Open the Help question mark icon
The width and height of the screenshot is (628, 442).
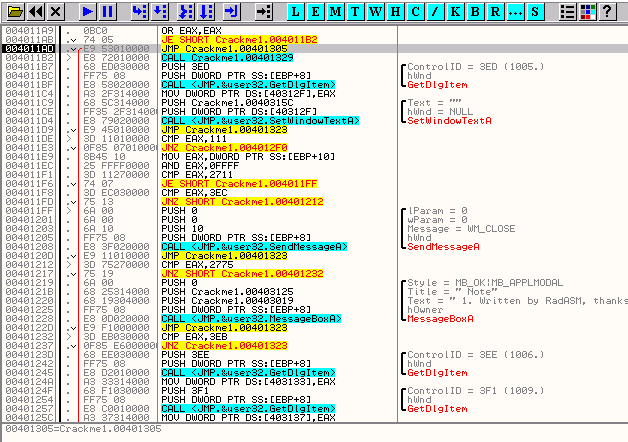(606, 11)
